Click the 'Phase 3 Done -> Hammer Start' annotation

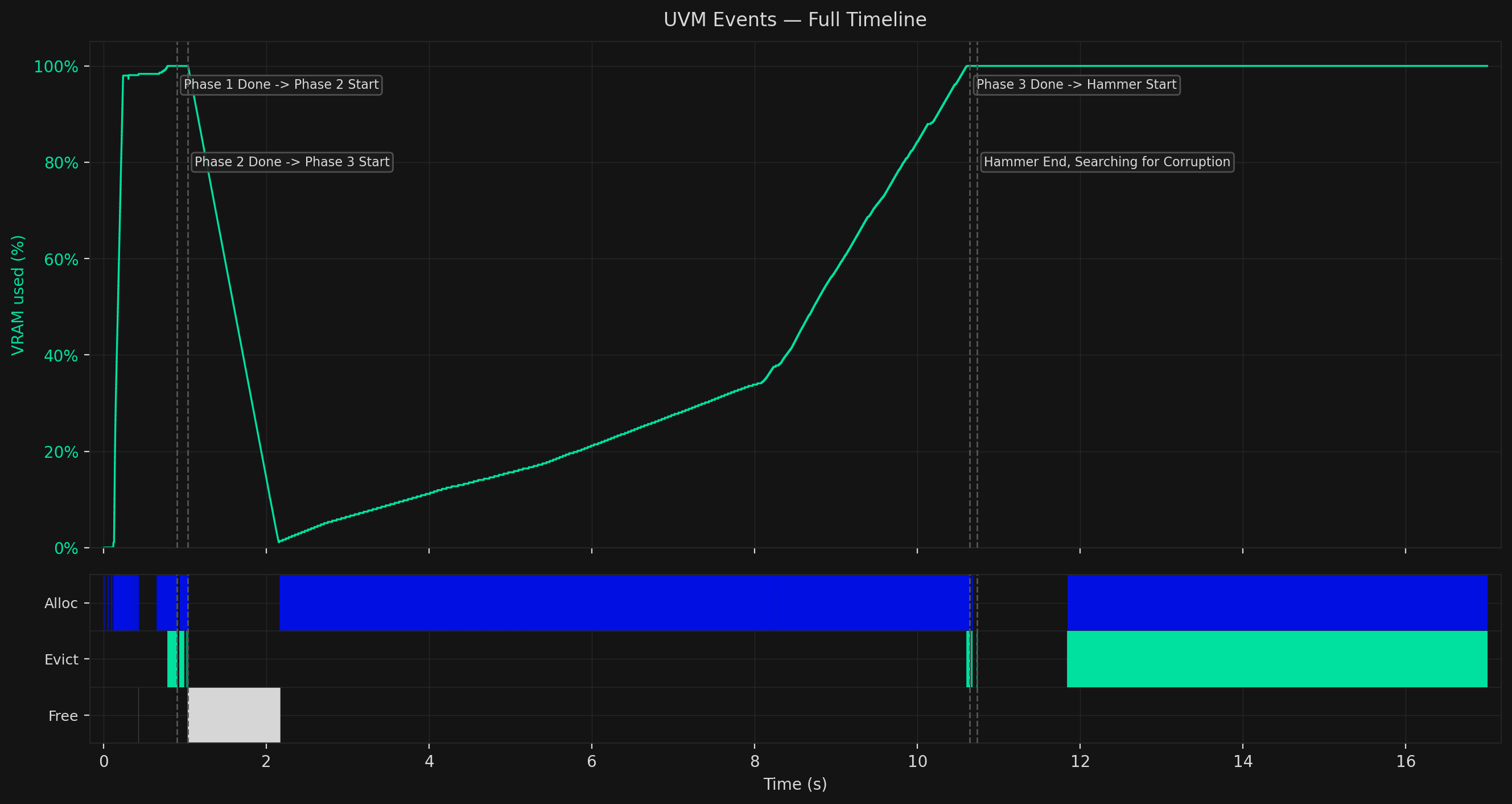(x=1077, y=84)
